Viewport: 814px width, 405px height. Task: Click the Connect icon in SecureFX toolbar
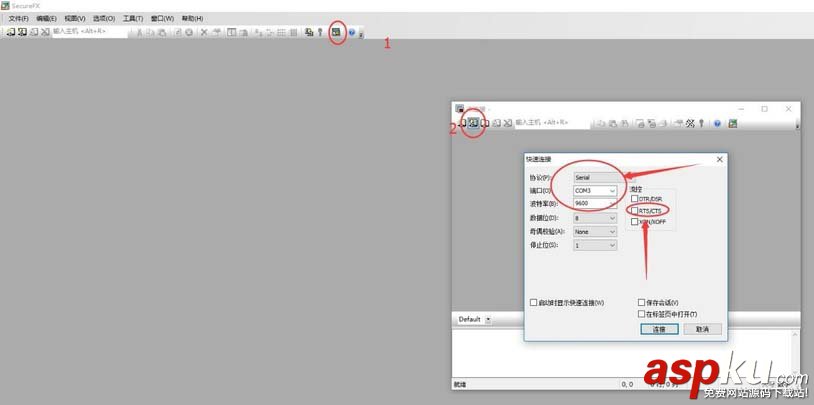coord(10,32)
